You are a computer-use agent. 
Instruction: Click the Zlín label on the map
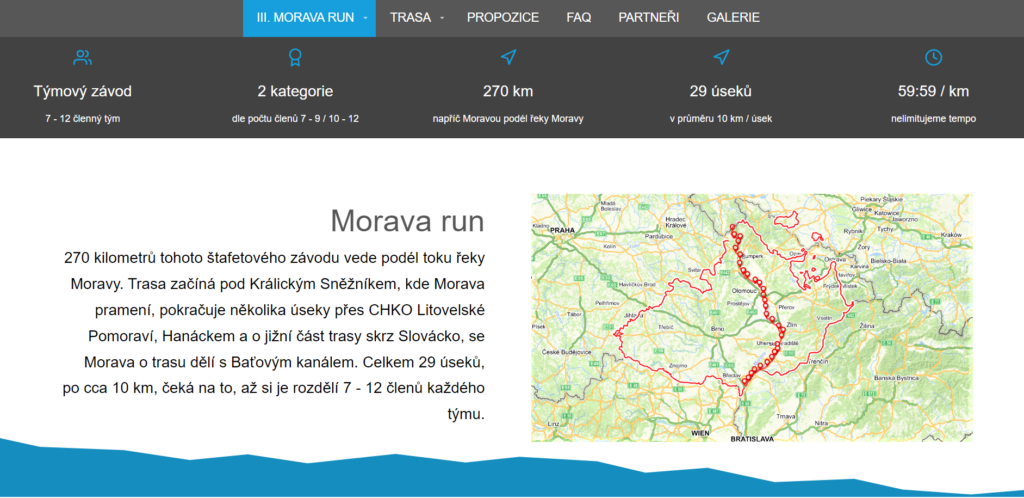point(793,324)
